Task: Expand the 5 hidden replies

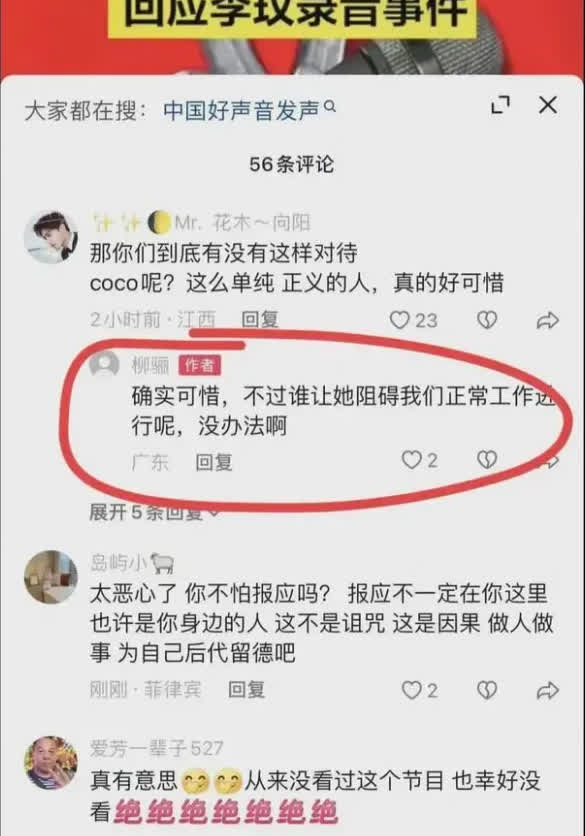Action: tap(154, 512)
